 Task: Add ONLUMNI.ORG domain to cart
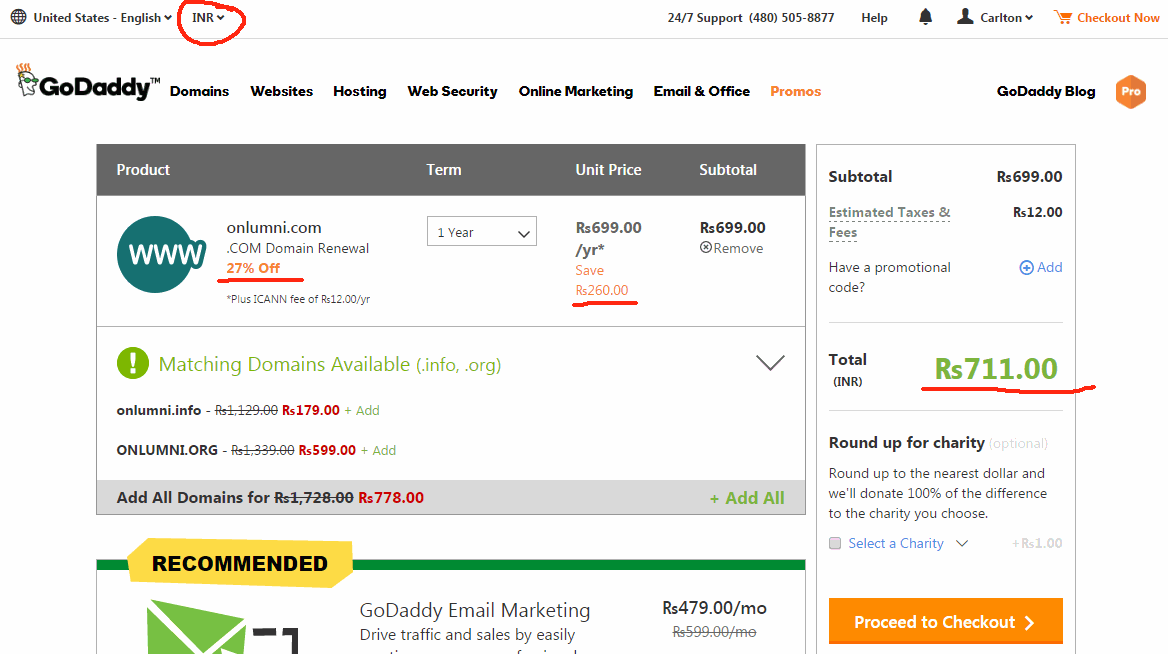coord(378,450)
